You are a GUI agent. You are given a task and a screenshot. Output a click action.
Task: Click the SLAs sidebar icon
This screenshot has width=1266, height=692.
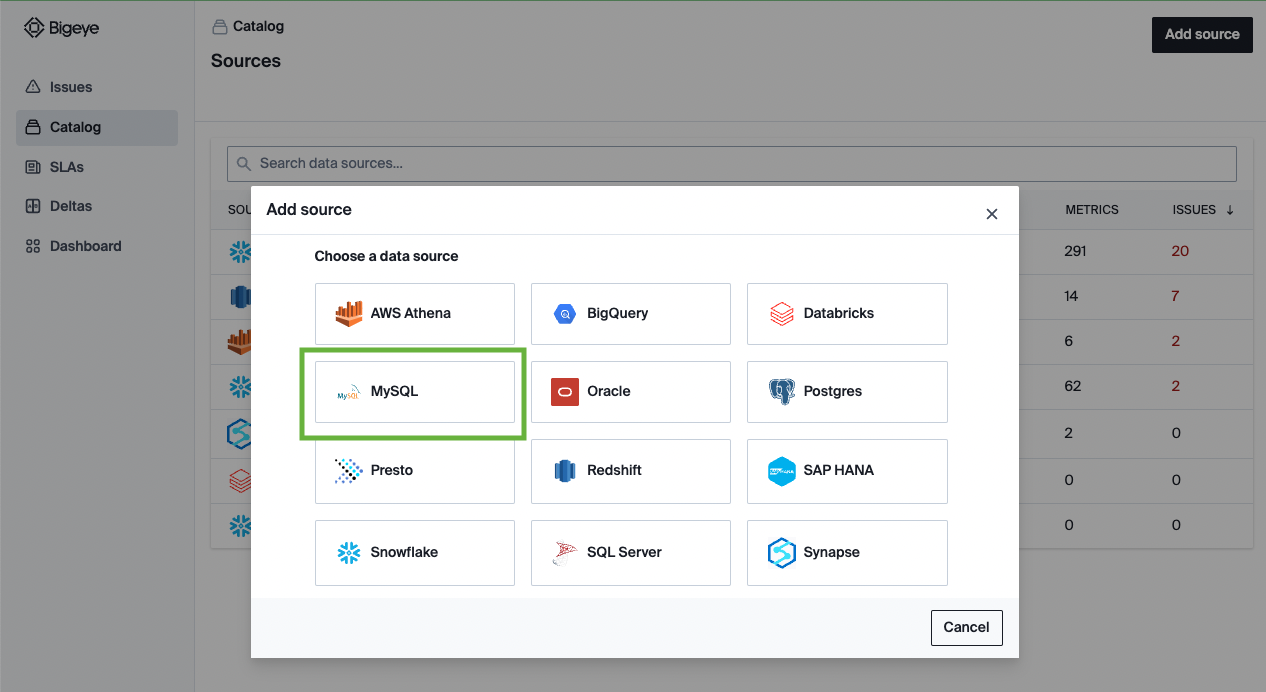click(x=33, y=167)
